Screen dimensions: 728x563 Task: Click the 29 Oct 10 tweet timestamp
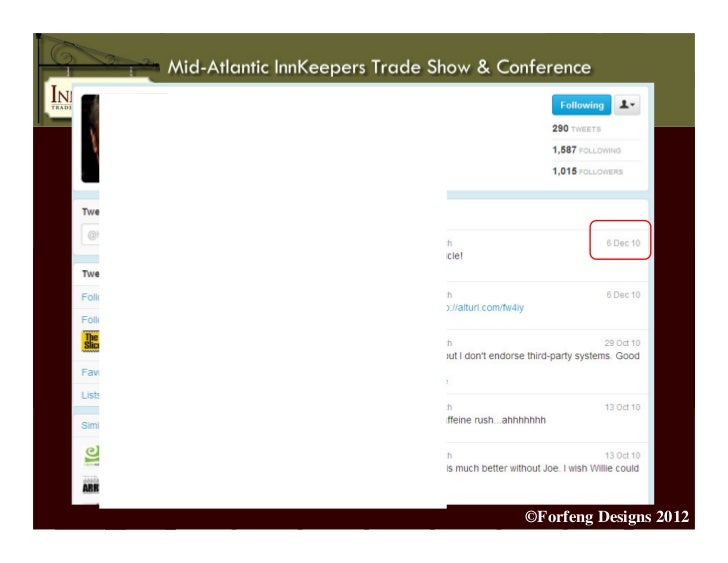pyautogui.click(x=622, y=343)
